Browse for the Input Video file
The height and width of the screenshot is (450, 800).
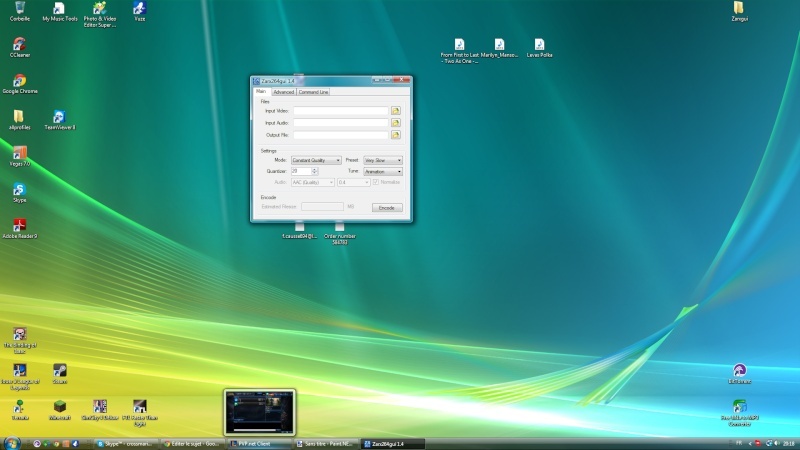click(395, 111)
